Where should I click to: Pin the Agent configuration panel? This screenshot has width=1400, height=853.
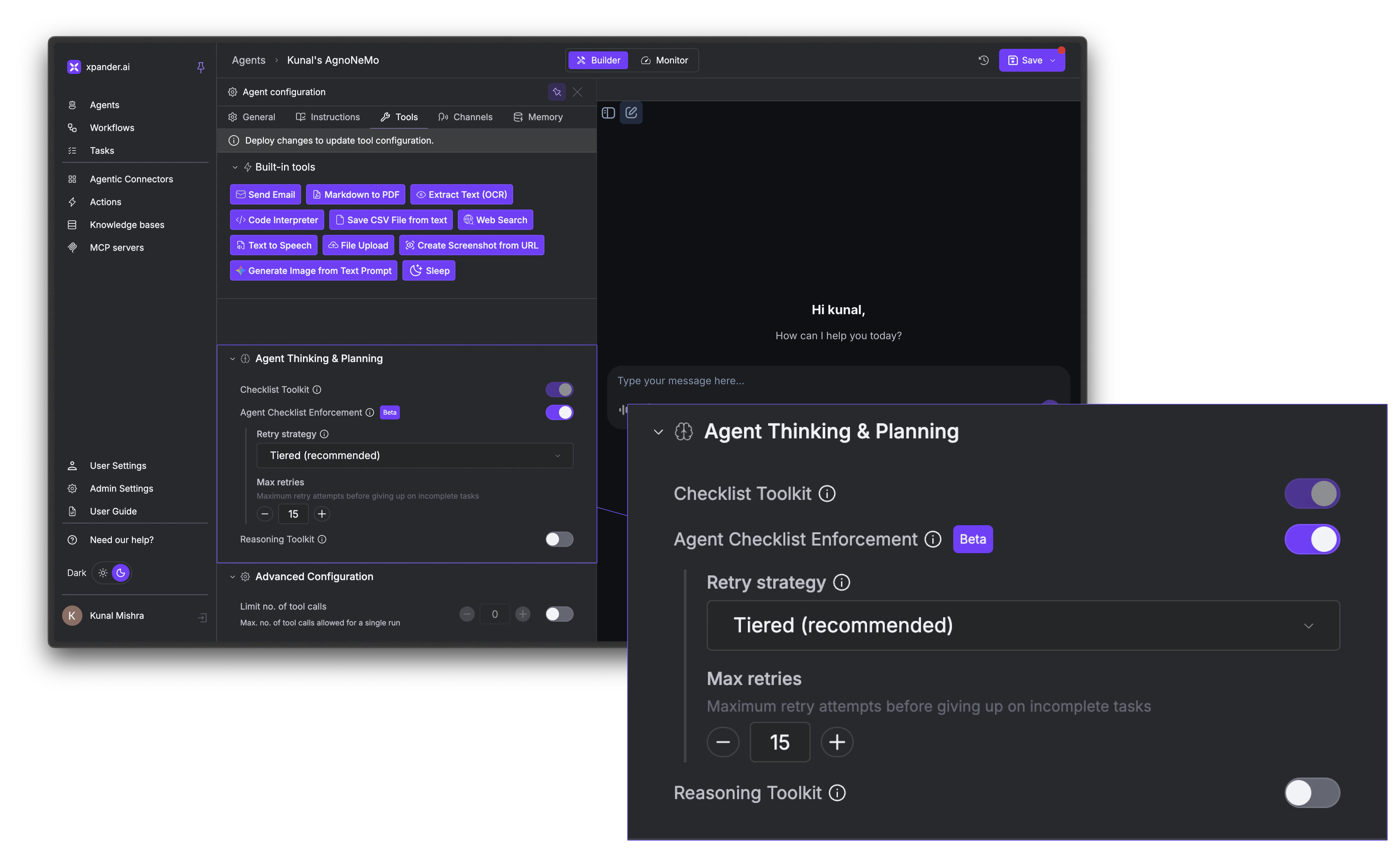pos(556,92)
